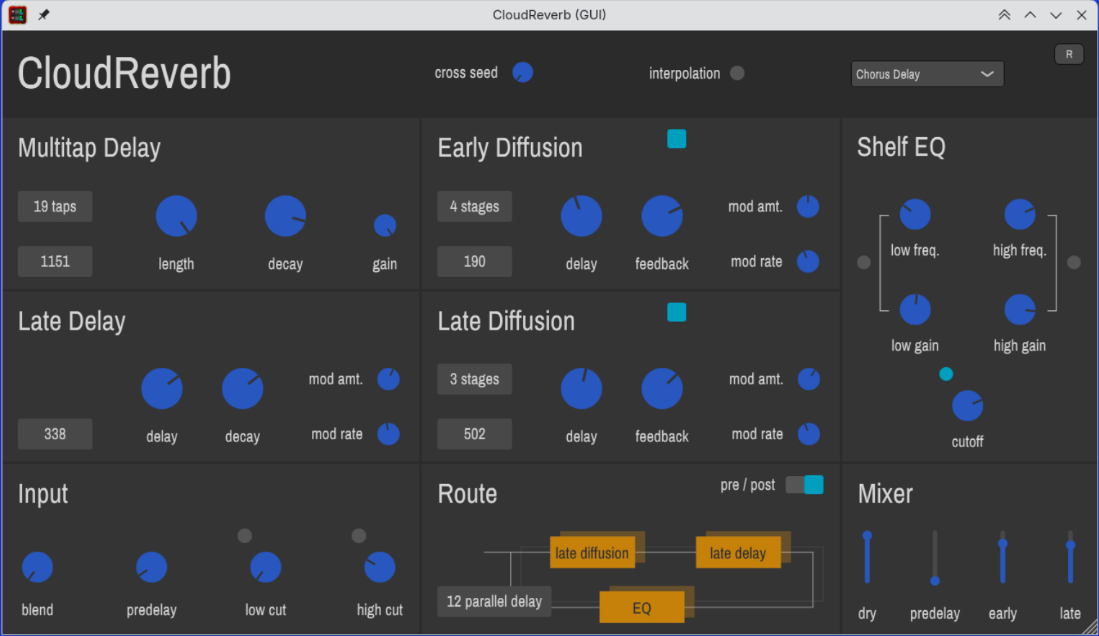
Task: Click Early Diffusion mod rate knob
Action: click(x=808, y=261)
